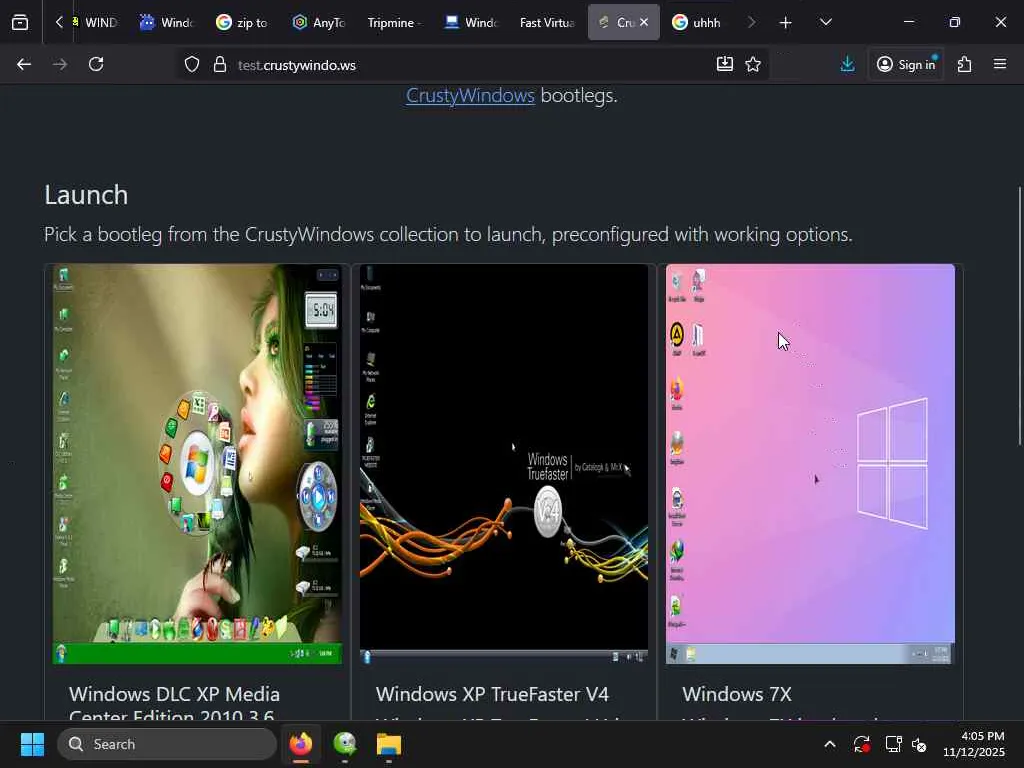Select the Windows 7X title text
The image size is (1024, 768).
pyautogui.click(x=737, y=694)
